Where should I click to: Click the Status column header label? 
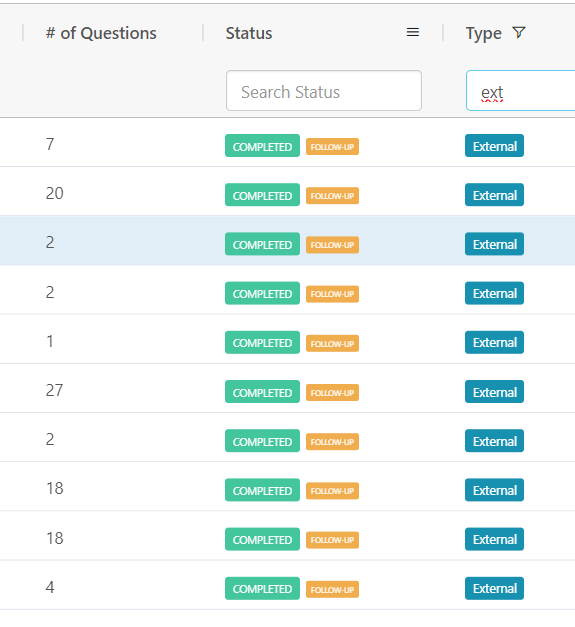249,33
